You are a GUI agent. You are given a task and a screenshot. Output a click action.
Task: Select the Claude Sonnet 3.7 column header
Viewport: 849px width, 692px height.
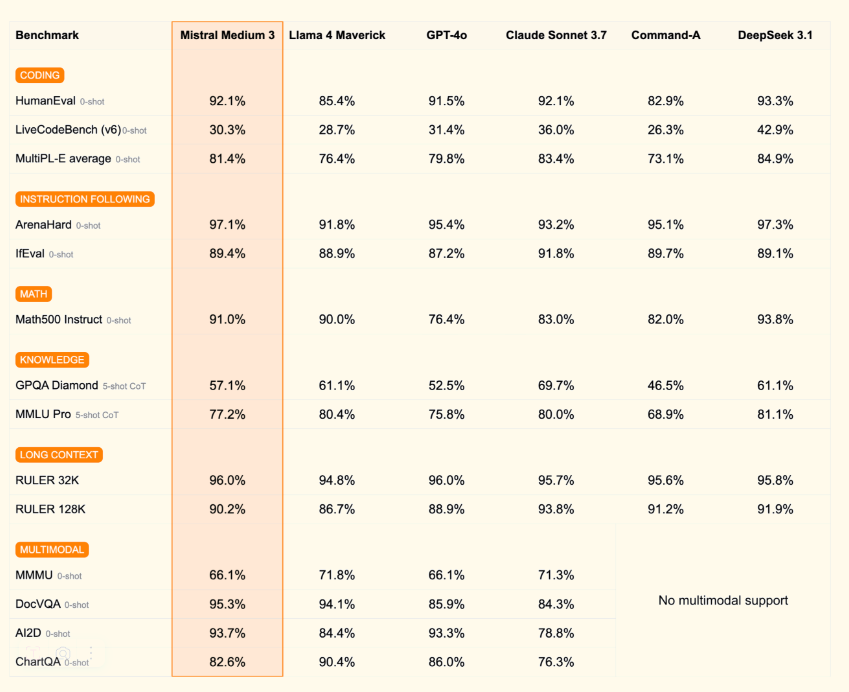pyautogui.click(x=556, y=35)
